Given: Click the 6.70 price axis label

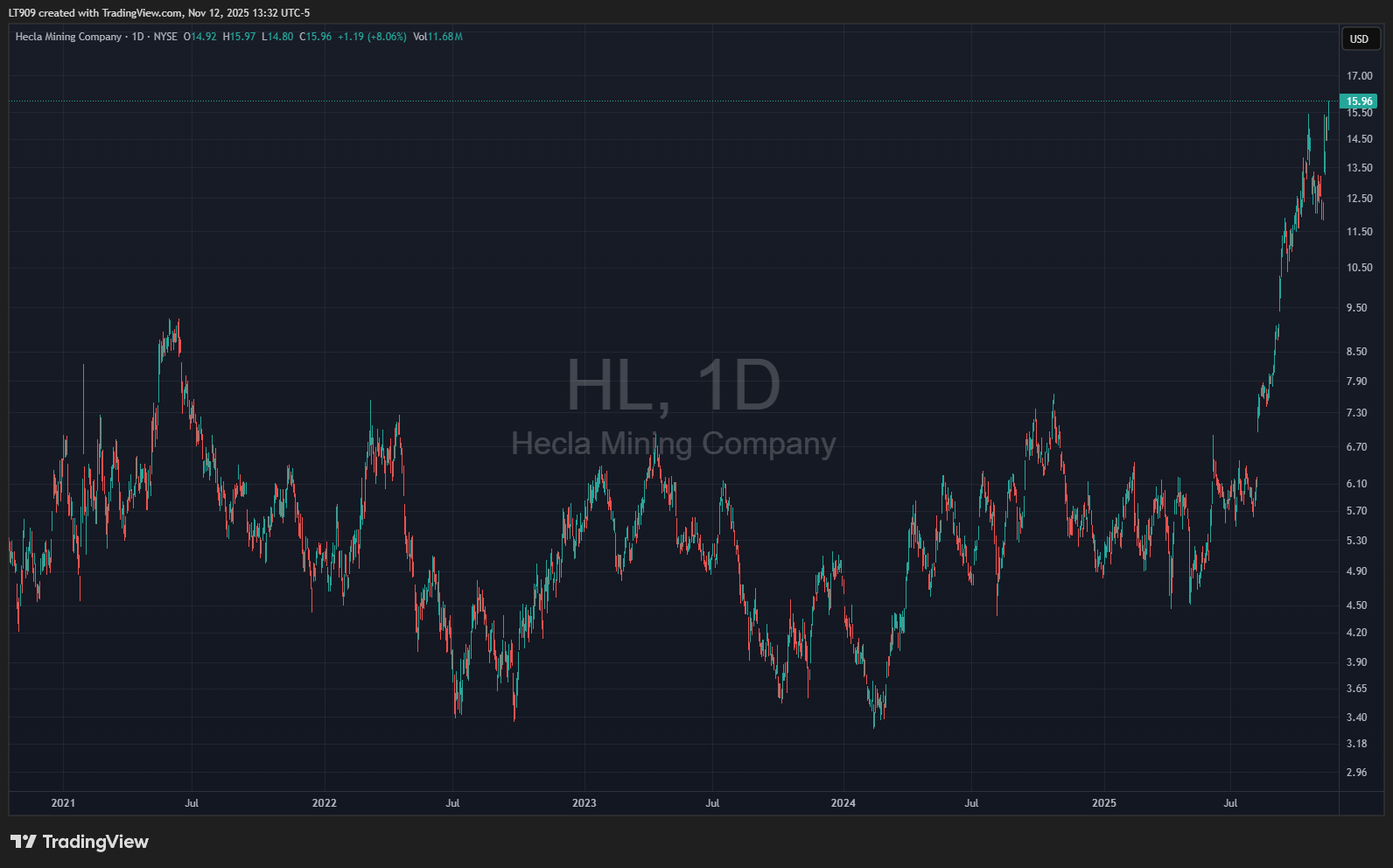Looking at the screenshot, I should point(1356,447).
